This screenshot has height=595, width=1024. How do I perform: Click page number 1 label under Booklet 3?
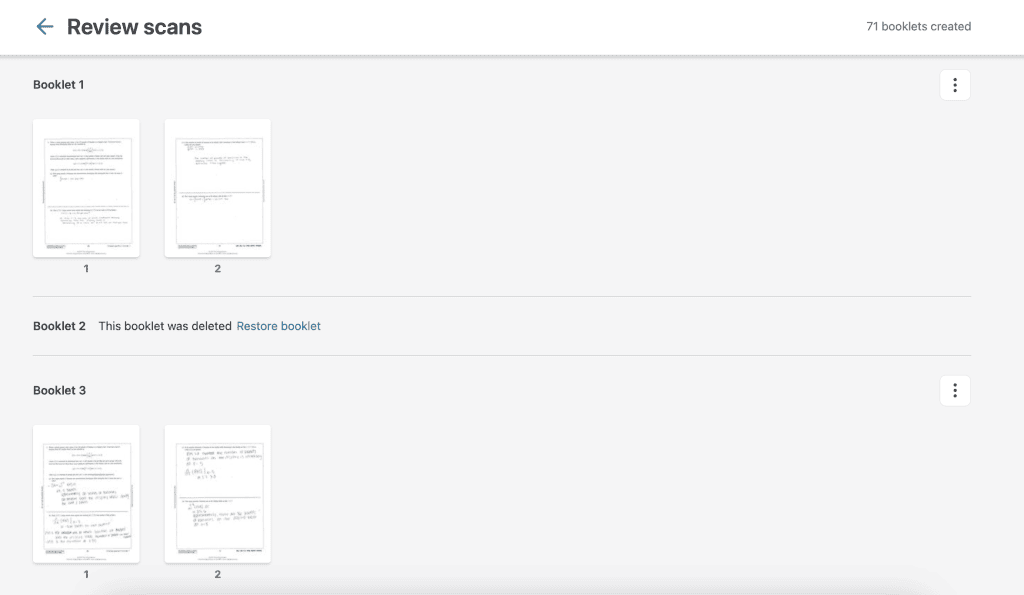[86, 575]
